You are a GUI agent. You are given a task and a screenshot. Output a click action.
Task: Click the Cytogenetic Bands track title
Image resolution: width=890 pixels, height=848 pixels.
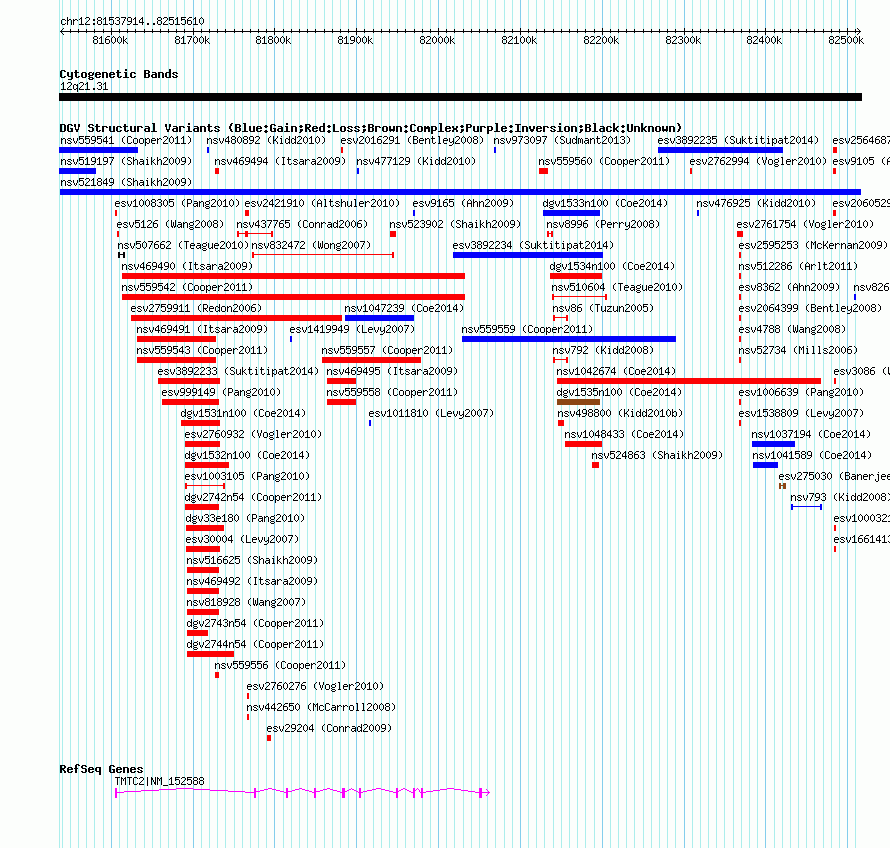pos(119,74)
